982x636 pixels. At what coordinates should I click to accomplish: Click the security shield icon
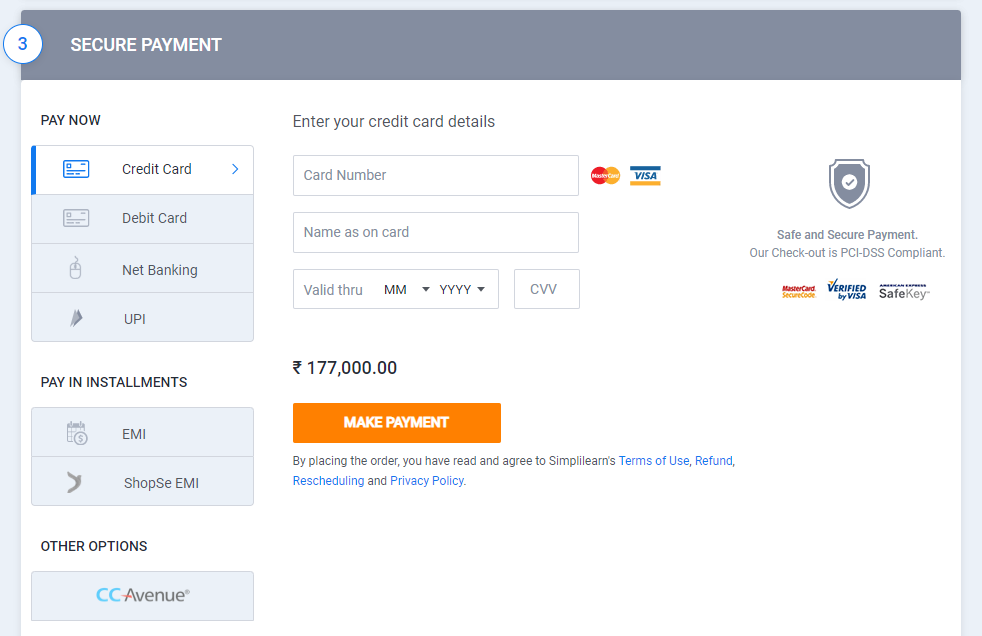coord(849,183)
